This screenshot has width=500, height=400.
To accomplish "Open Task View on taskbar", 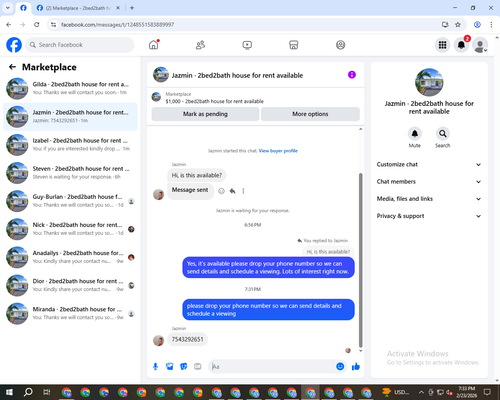I will coord(47,392).
